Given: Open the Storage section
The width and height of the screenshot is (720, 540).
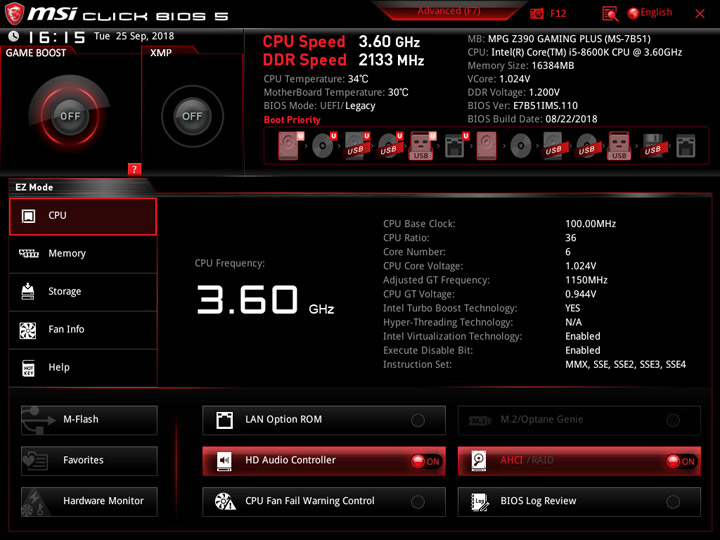Looking at the screenshot, I should coord(83,292).
